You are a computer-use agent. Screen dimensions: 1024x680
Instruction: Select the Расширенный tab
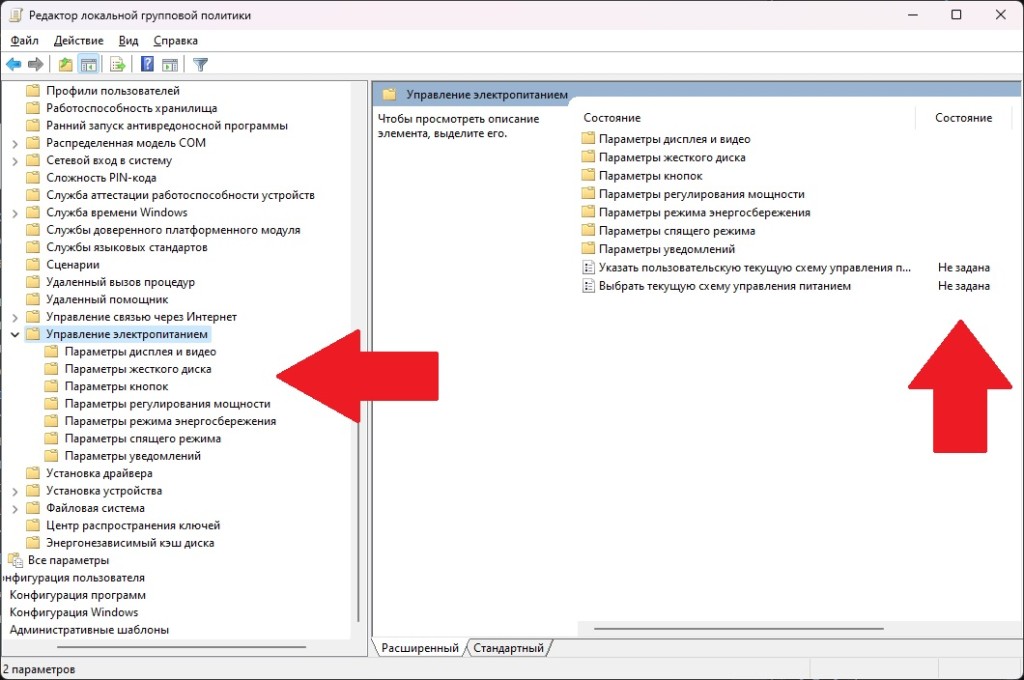tap(419, 648)
